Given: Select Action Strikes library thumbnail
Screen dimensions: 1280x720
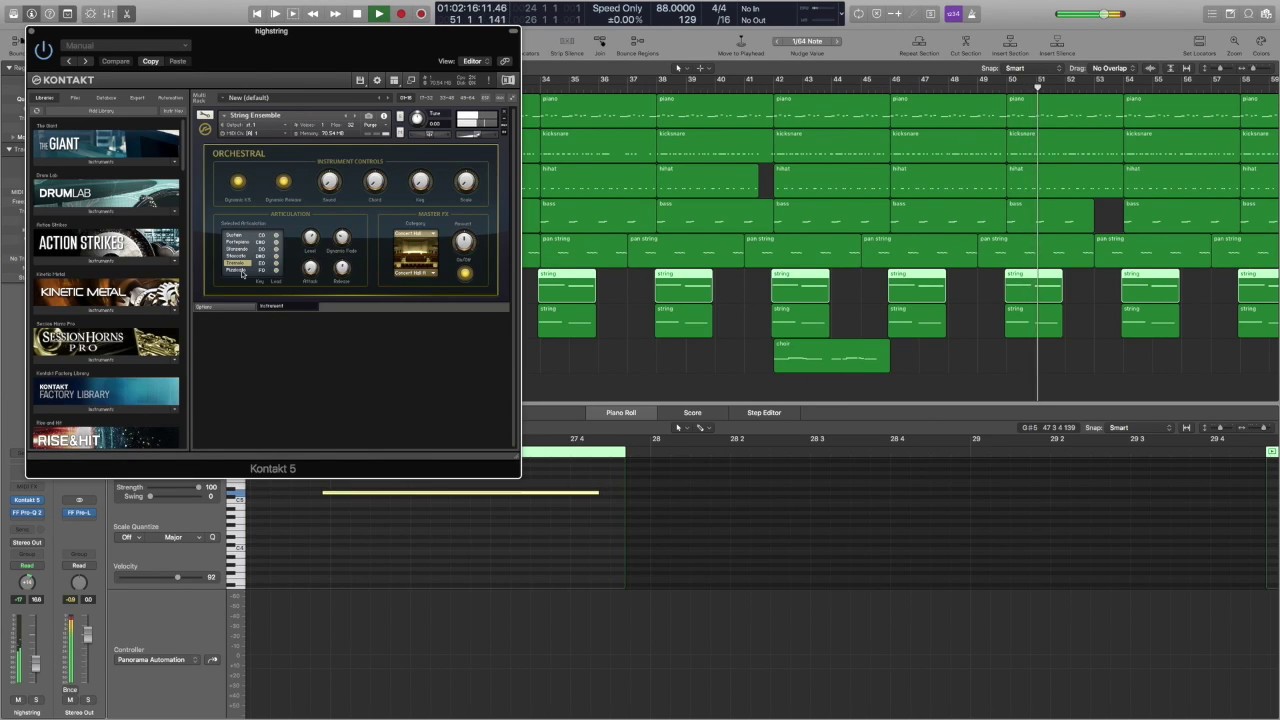Looking at the screenshot, I should [107, 243].
